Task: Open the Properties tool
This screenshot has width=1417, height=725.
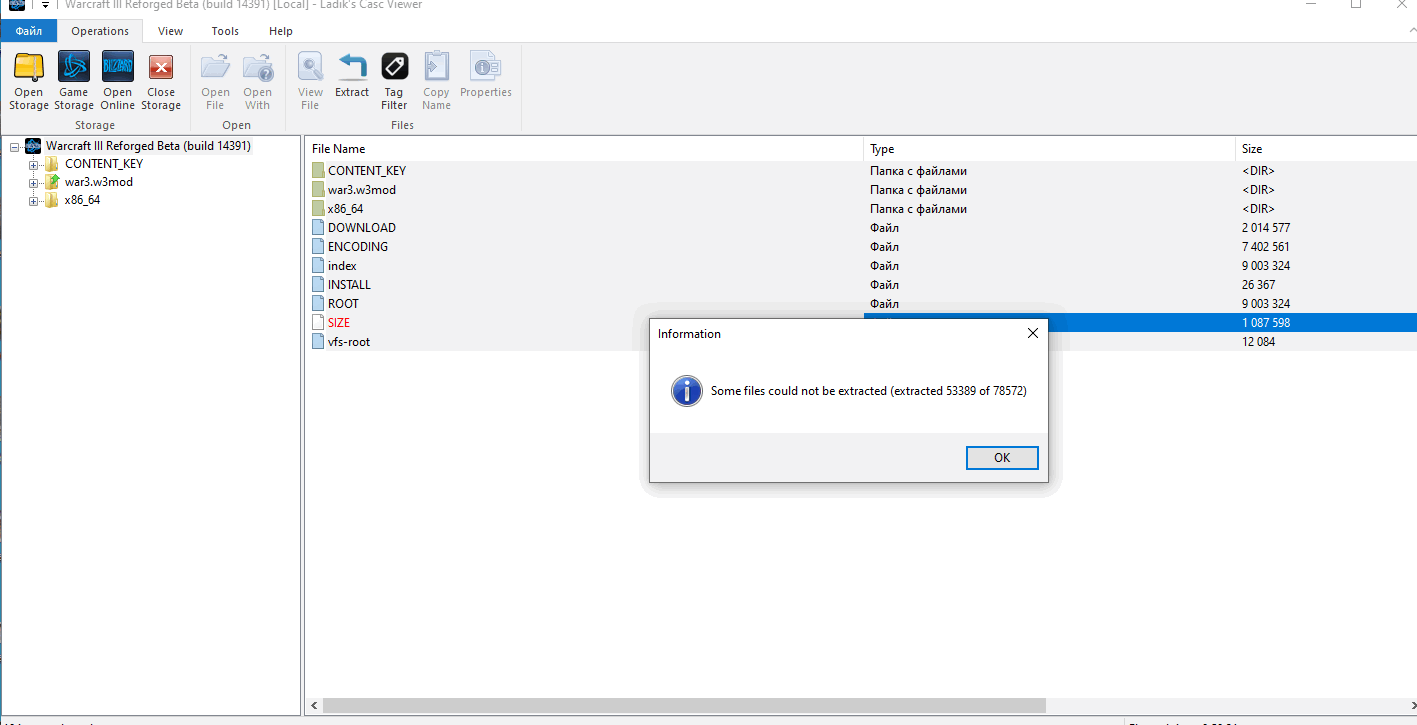Action: click(486, 75)
